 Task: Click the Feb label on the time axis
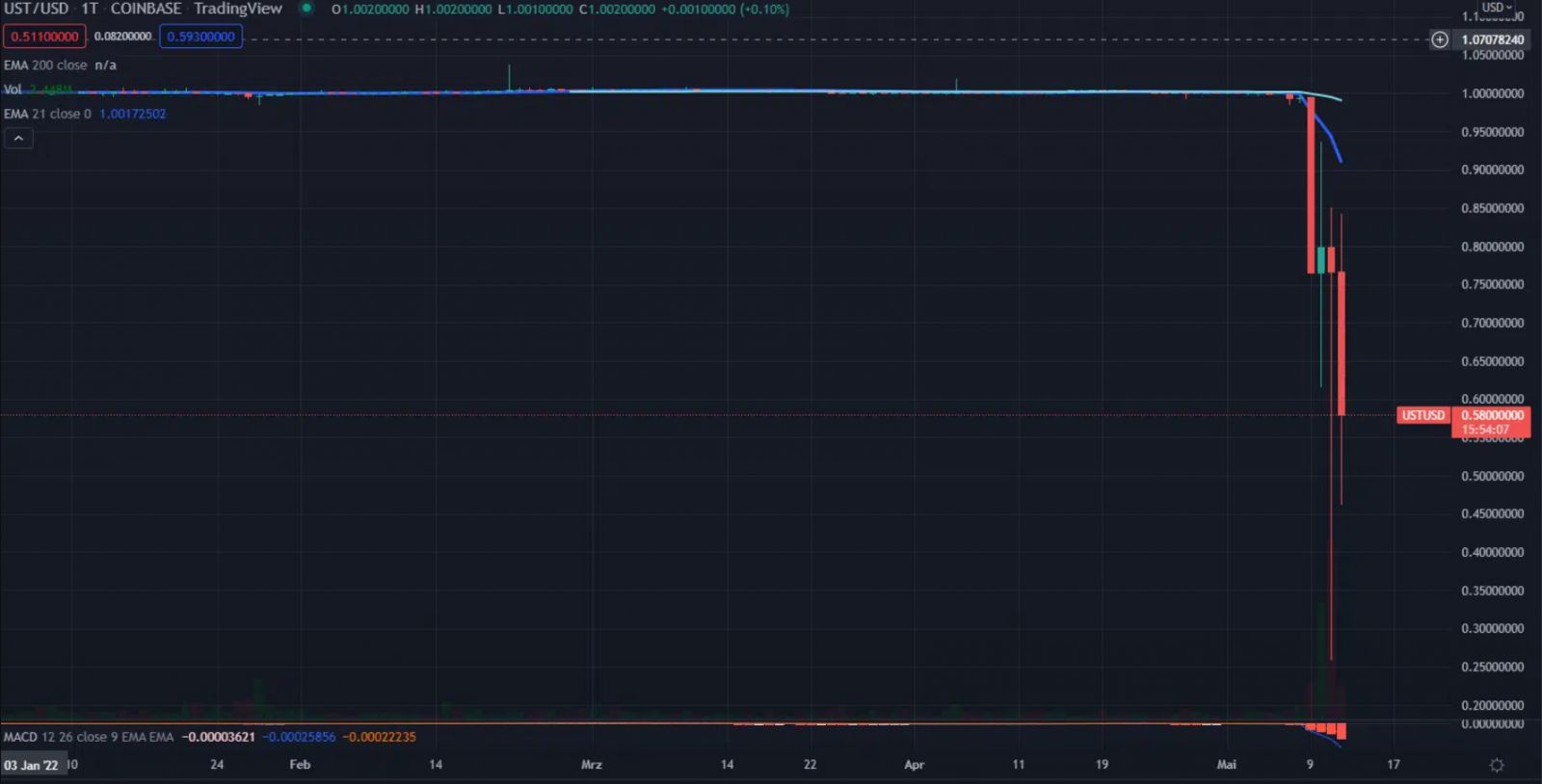click(x=300, y=765)
